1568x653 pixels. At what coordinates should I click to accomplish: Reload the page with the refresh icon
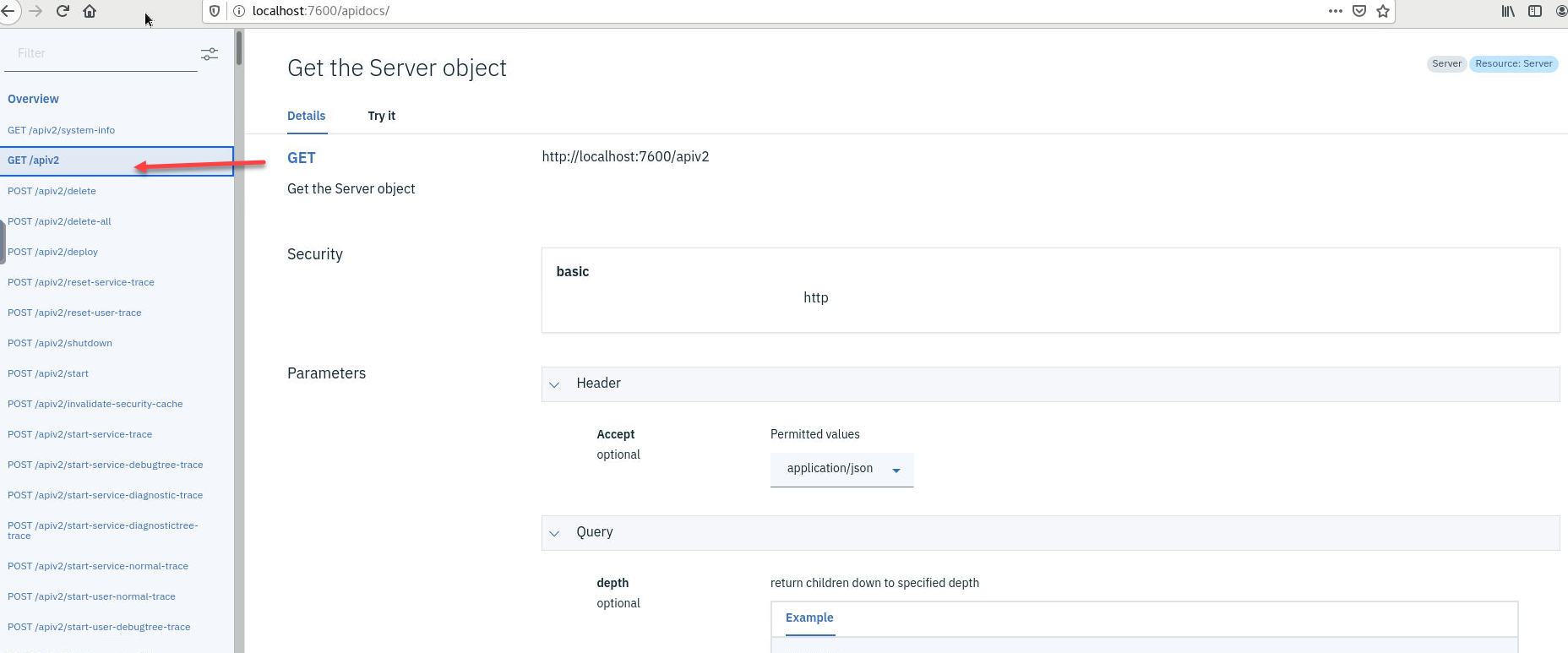[63, 11]
